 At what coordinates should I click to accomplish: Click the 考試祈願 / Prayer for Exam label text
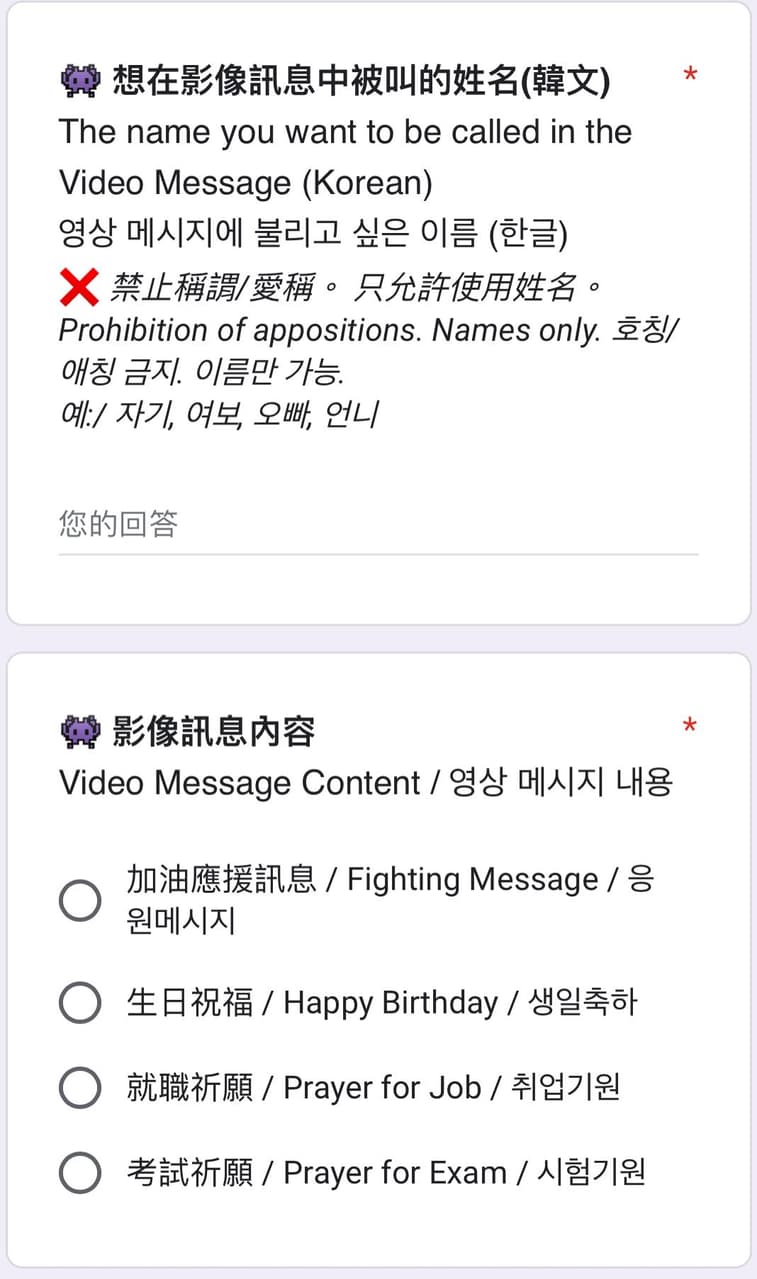386,1172
